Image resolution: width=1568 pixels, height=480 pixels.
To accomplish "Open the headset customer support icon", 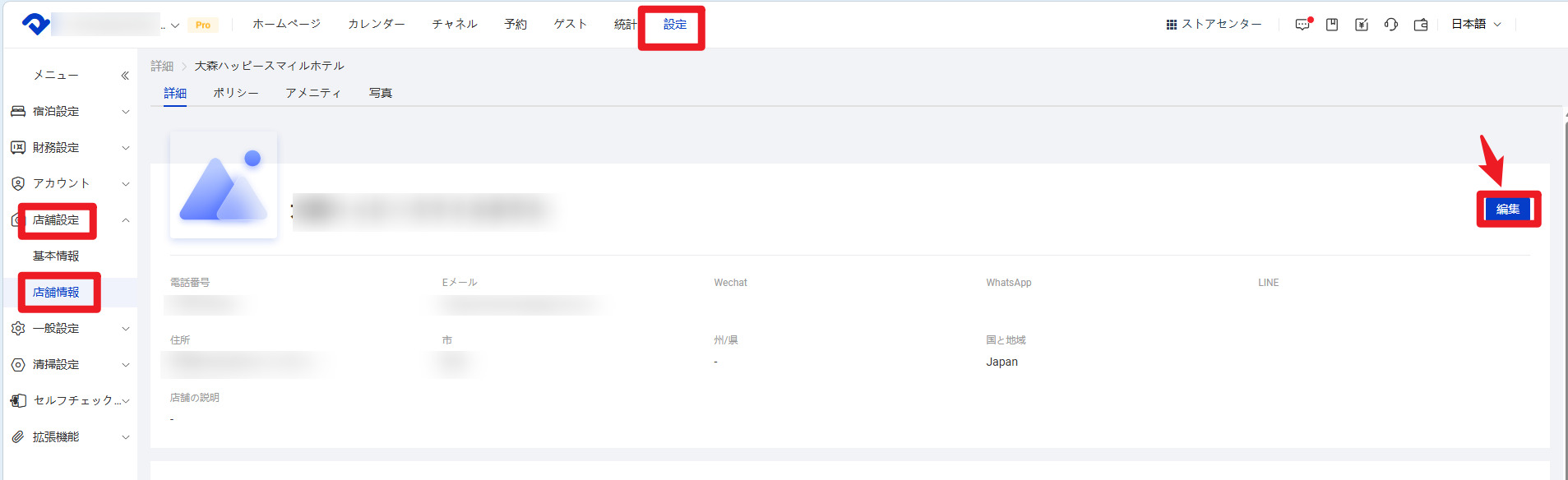I will tap(1391, 25).
